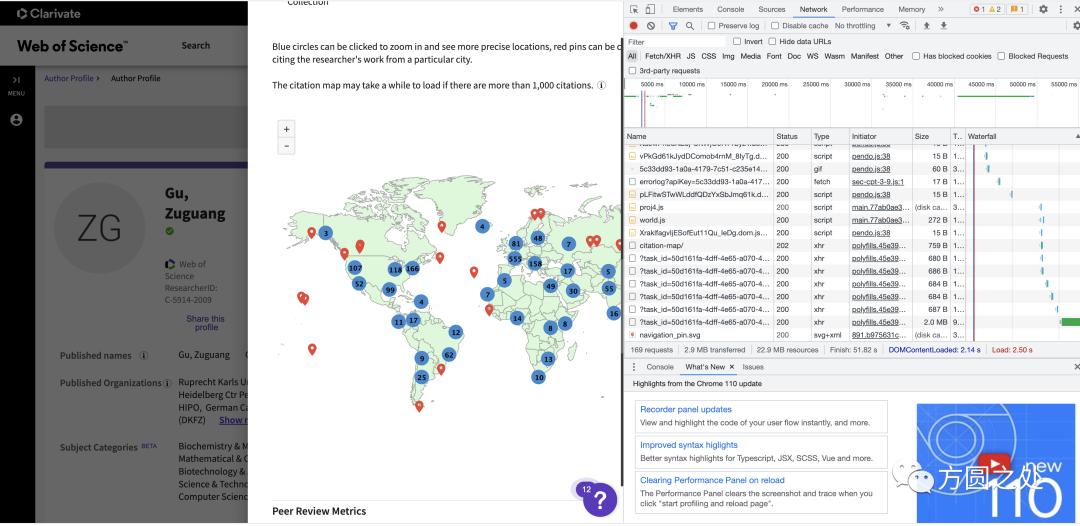This screenshot has height=526, width=1080.
Task: Open the Issues drawer tab
Action: 753,367
